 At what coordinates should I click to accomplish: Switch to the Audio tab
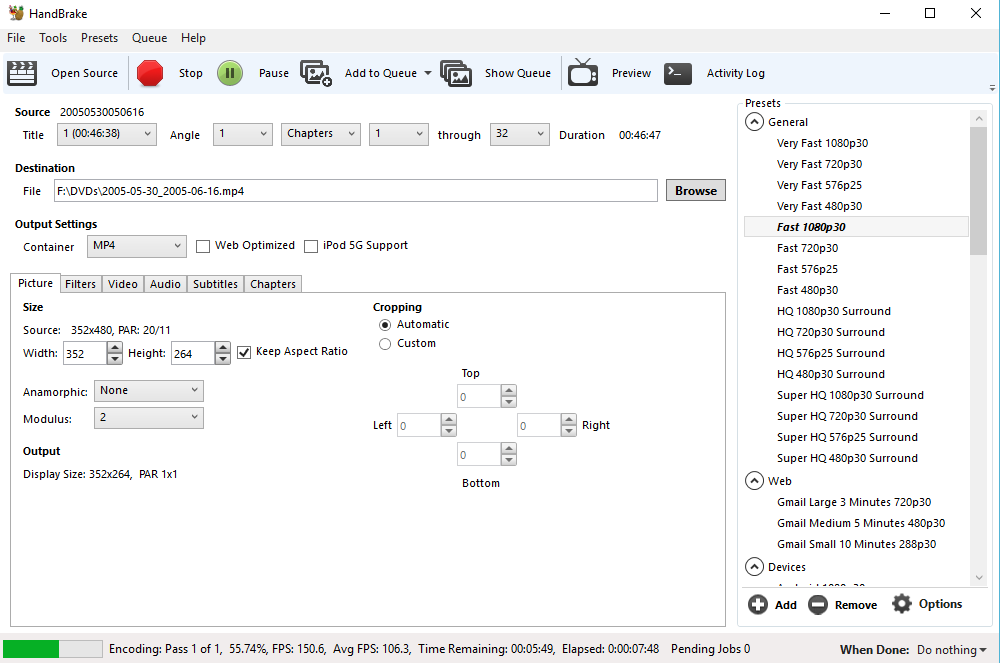165,284
